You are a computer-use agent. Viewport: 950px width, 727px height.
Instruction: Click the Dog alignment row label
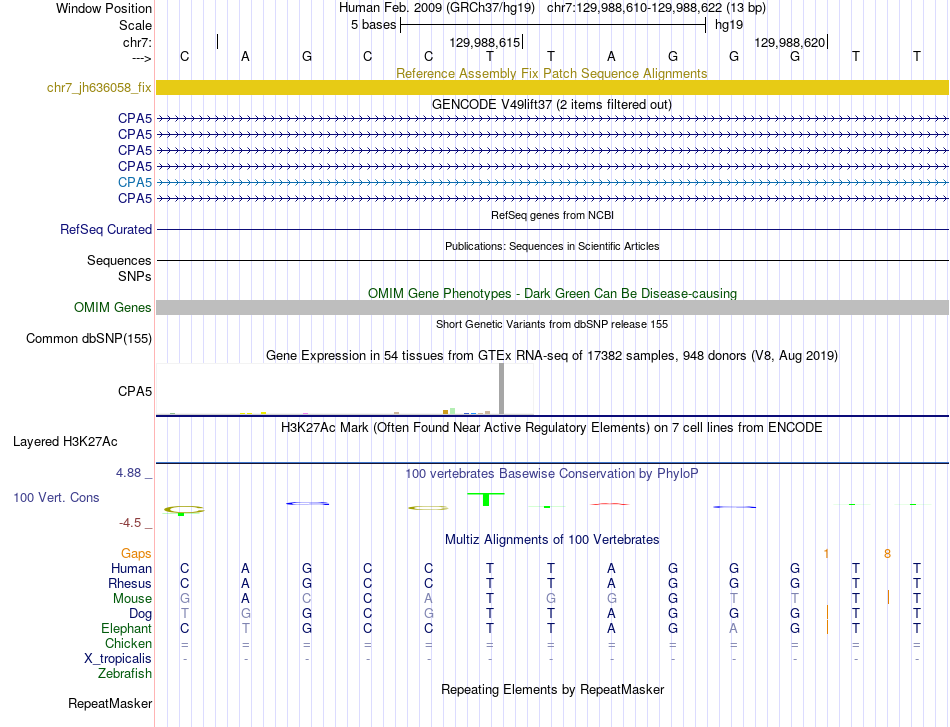click(140, 614)
